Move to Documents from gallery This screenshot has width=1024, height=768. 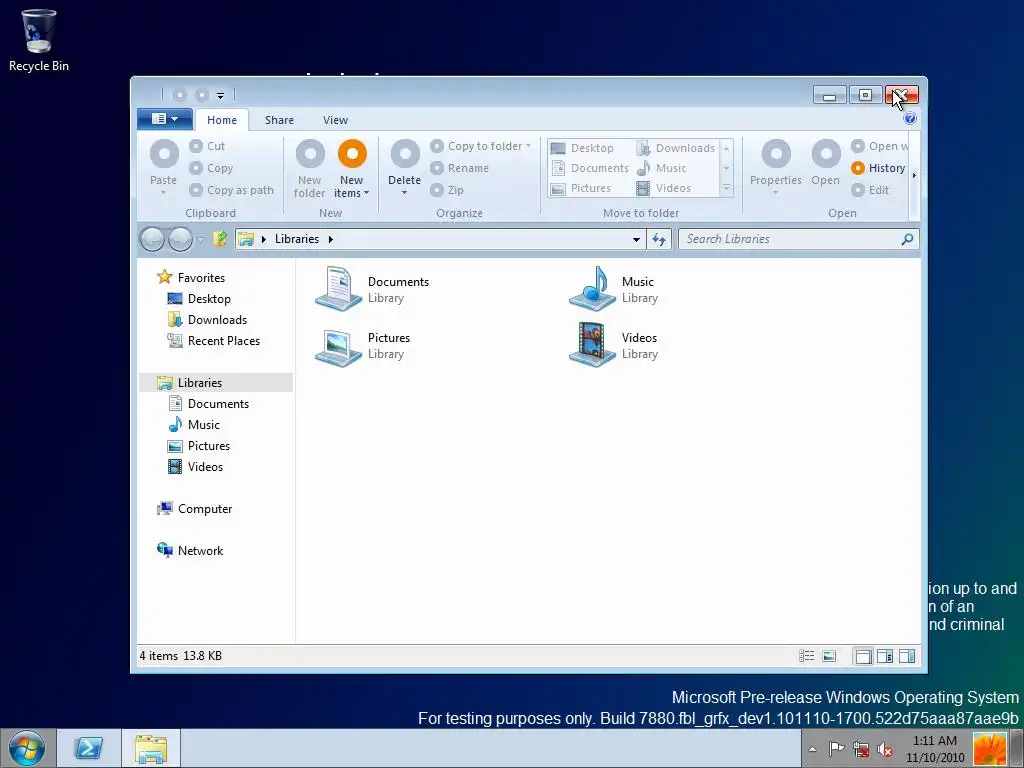click(x=590, y=168)
